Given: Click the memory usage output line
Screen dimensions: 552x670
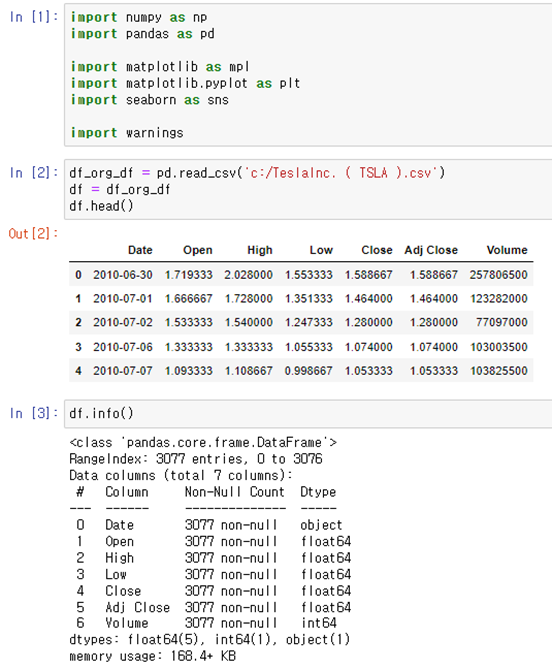Looking at the screenshot, I should (x=153, y=656).
